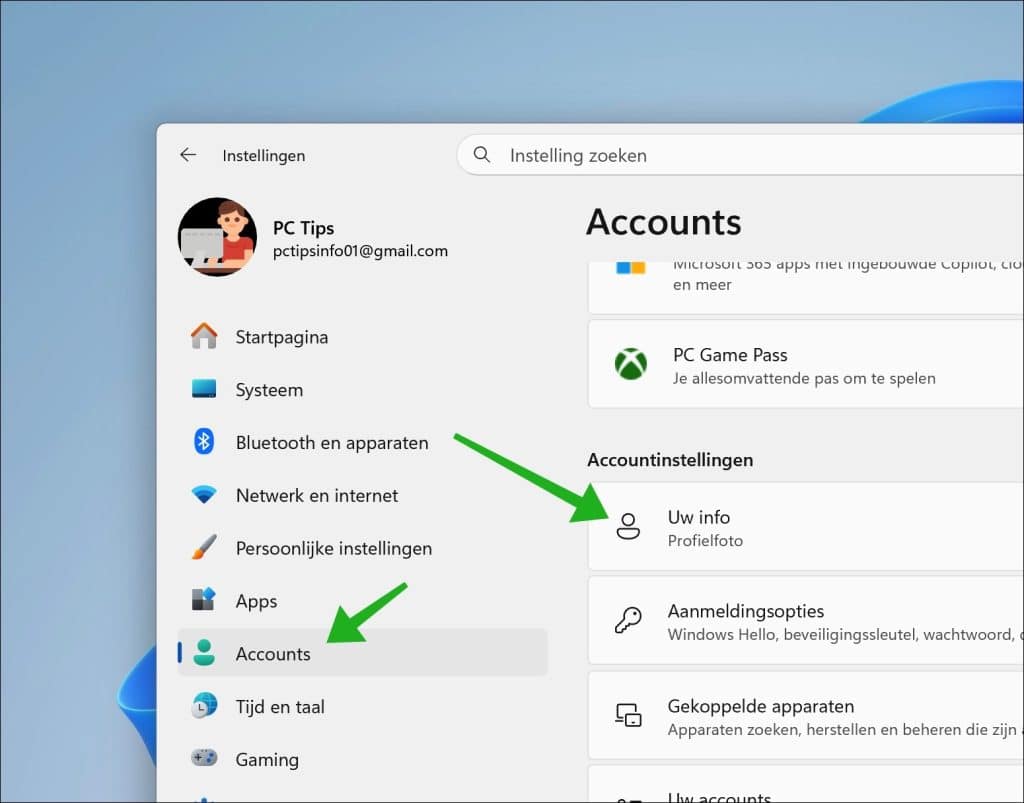This screenshot has height=803, width=1024.
Task: Click the Instellingen window title
Action: (264, 155)
